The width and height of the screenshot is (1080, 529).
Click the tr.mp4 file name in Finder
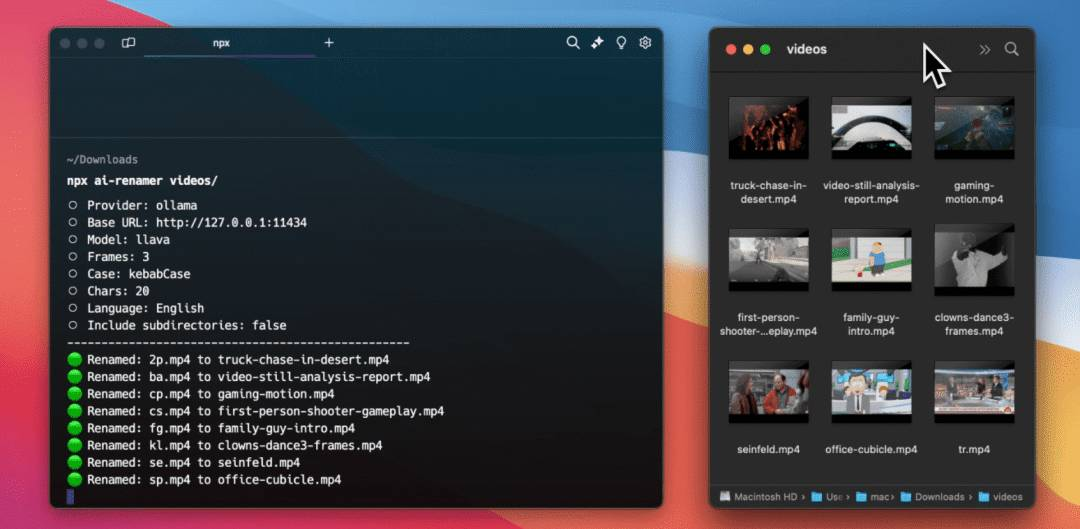pyautogui.click(x=974, y=450)
